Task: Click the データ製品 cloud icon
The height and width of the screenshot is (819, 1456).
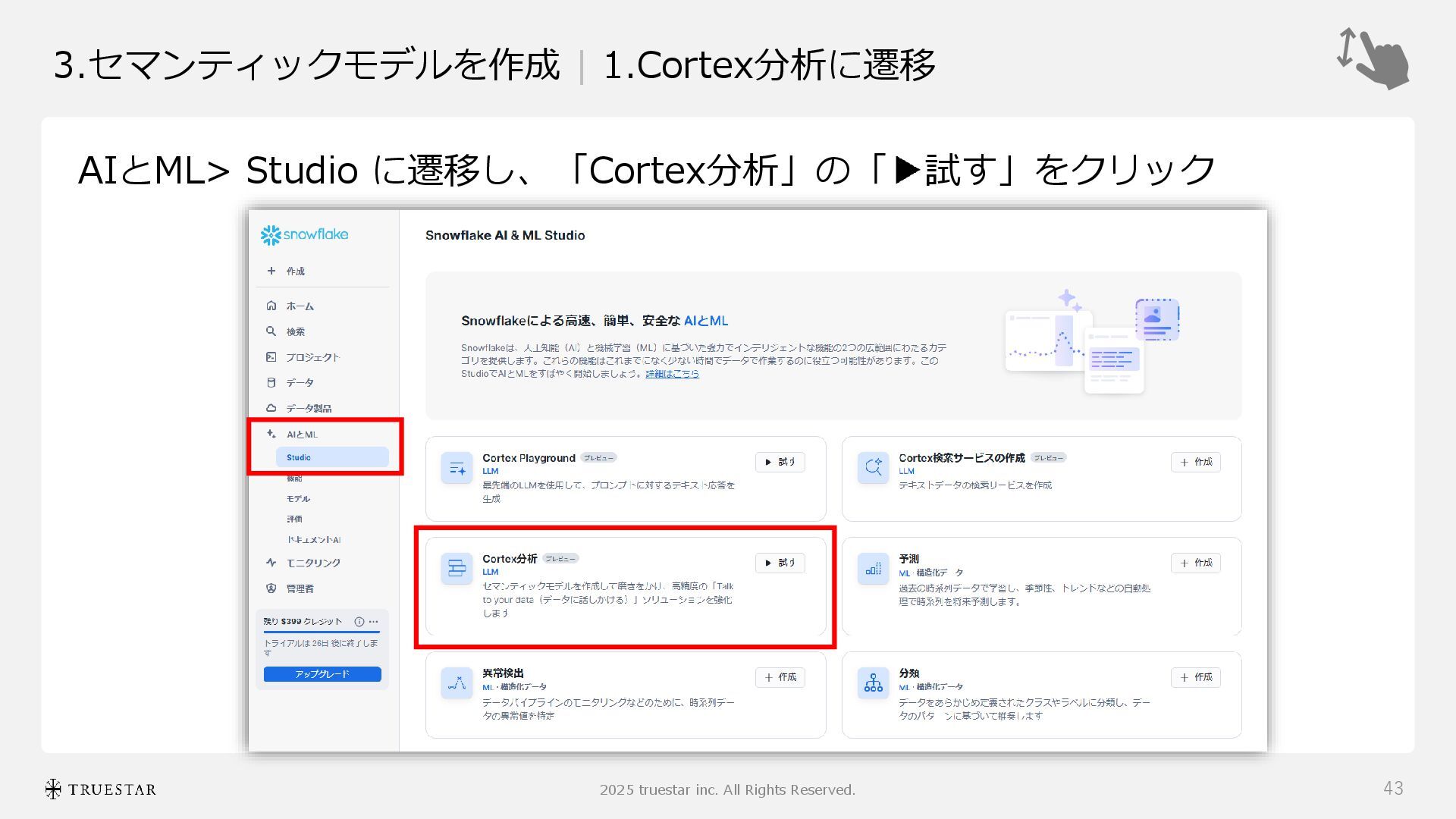Action: [x=271, y=408]
